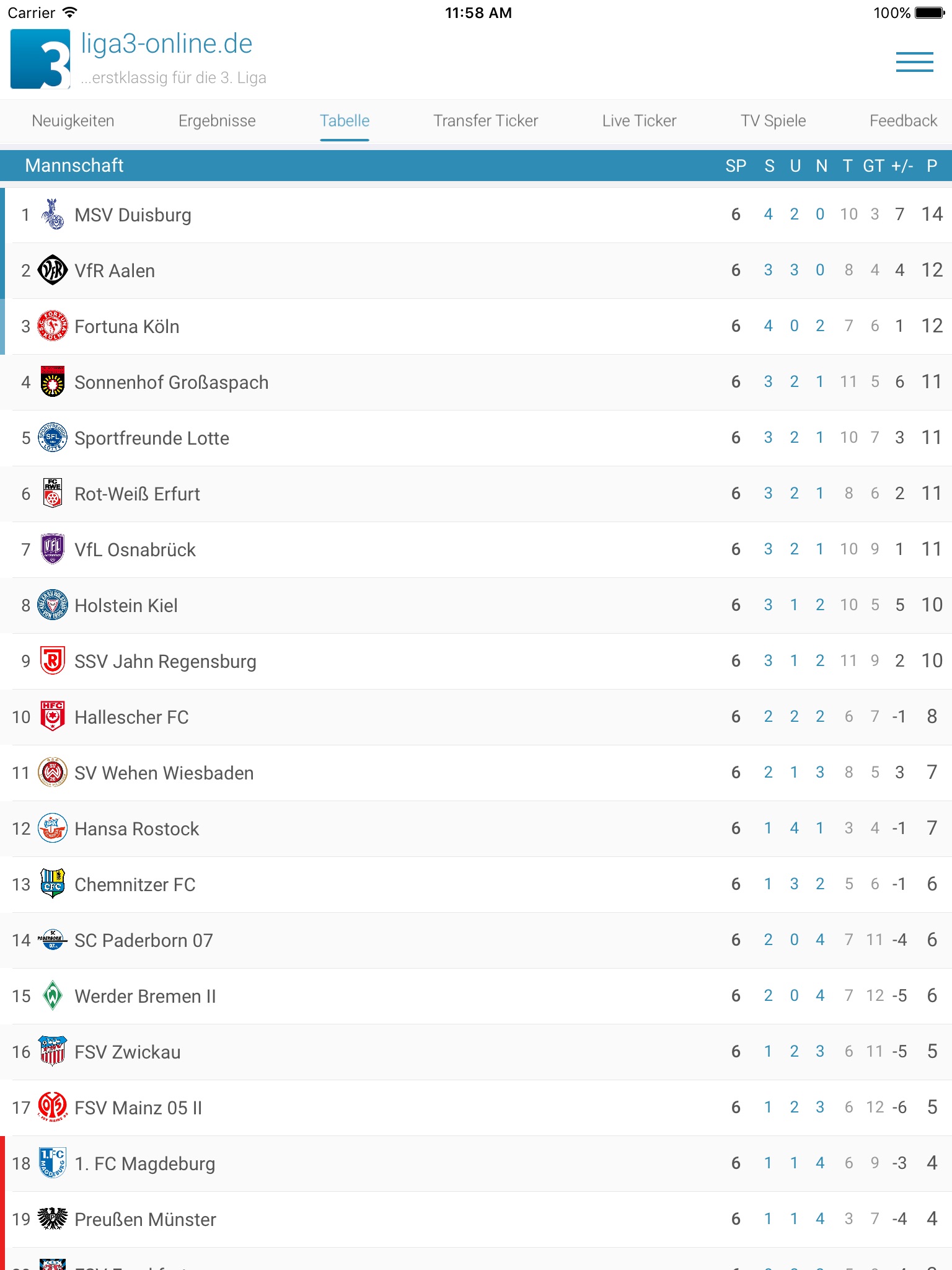Select the Mannschaft column header
The height and width of the screenshot is (1270, 952).
(74, 166)
